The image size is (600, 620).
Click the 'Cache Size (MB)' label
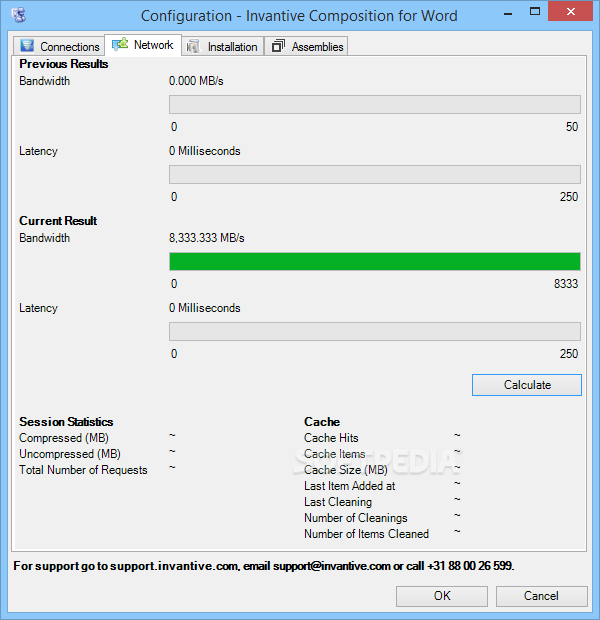[346, 470]
